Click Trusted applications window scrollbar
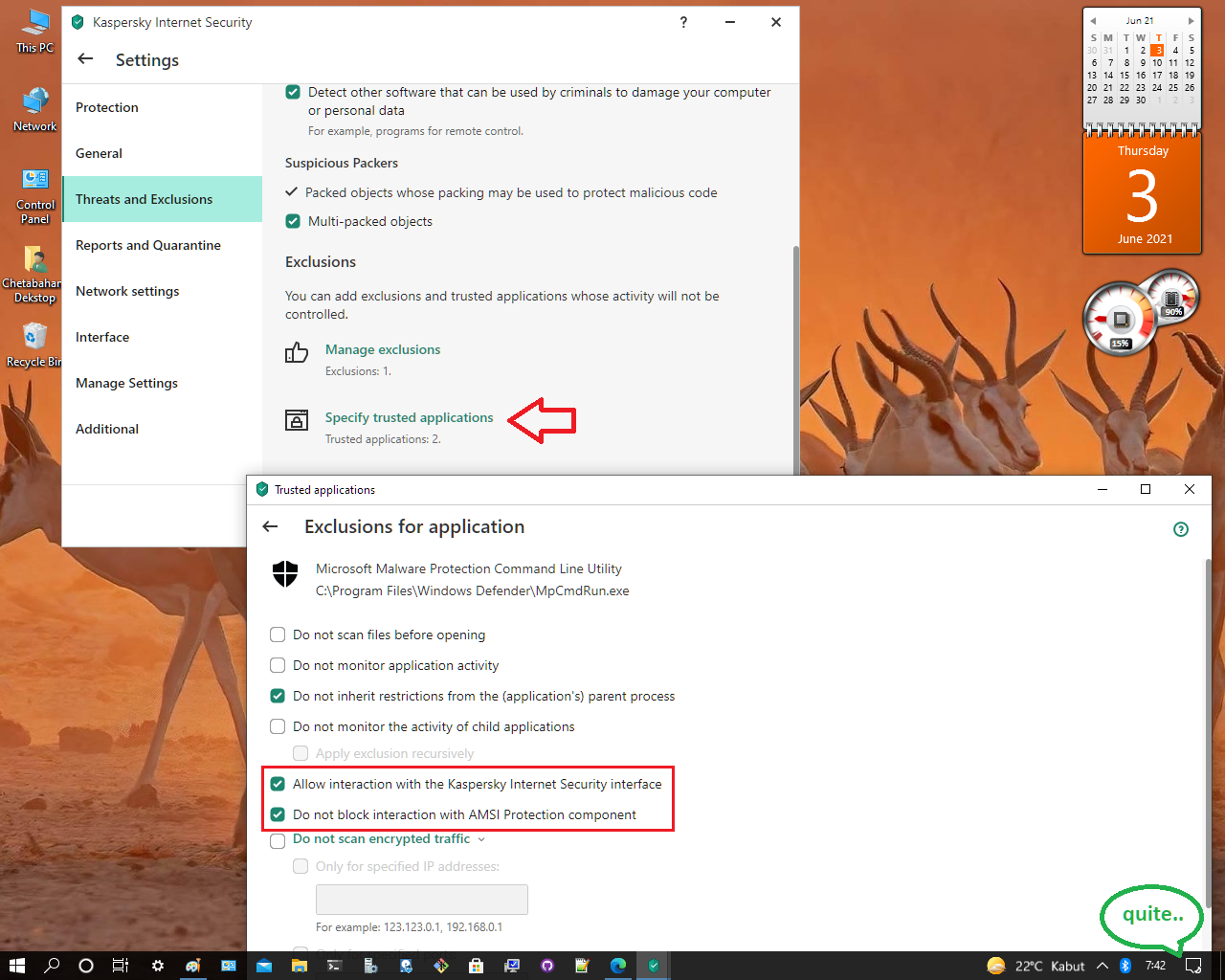1225x980 pixels. (1209, 735)
